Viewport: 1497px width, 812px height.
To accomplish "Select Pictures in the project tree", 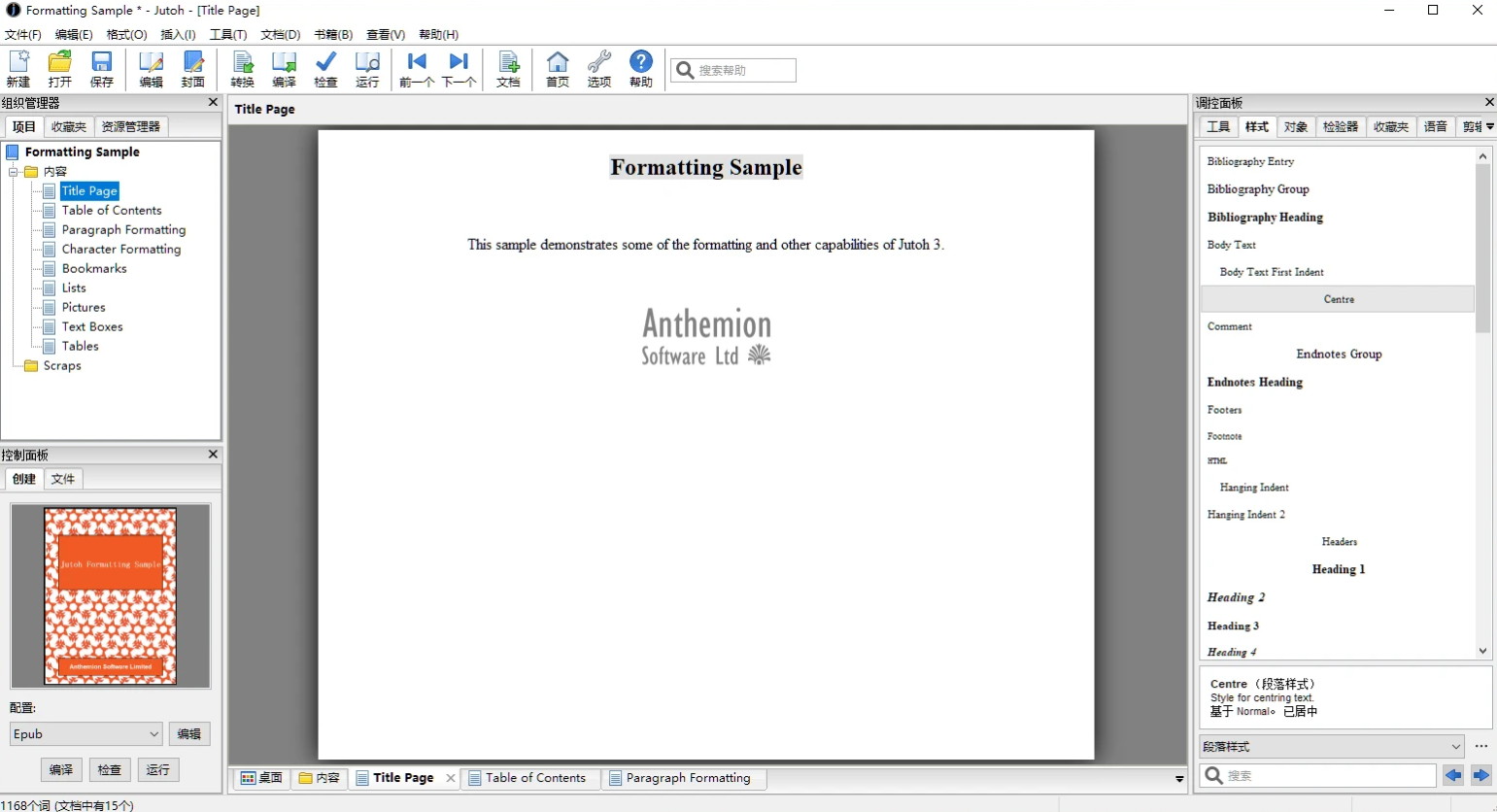I will [84, 308].
